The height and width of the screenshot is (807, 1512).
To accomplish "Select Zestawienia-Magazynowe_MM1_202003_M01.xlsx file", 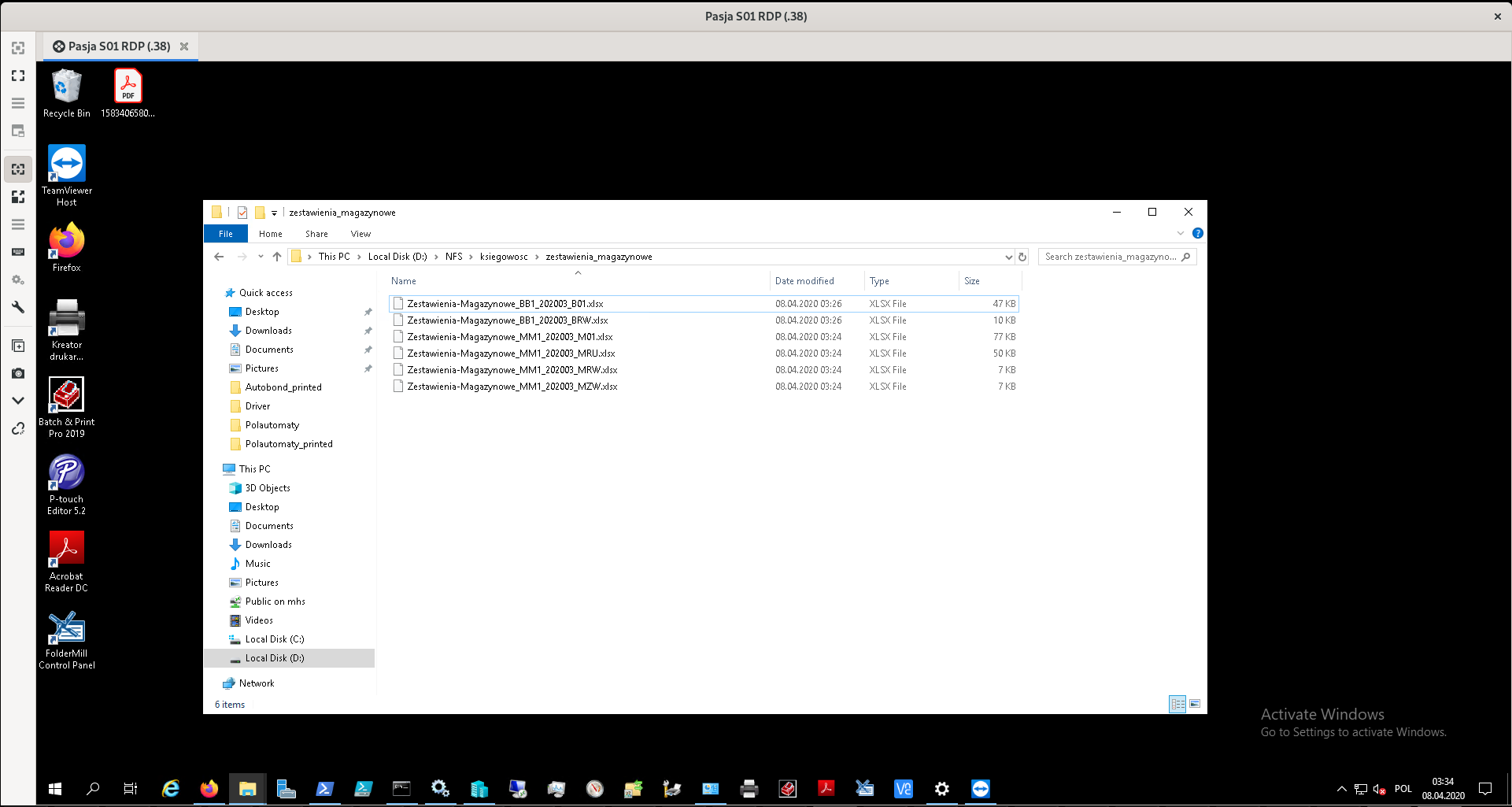I will (x=704, y=337).
